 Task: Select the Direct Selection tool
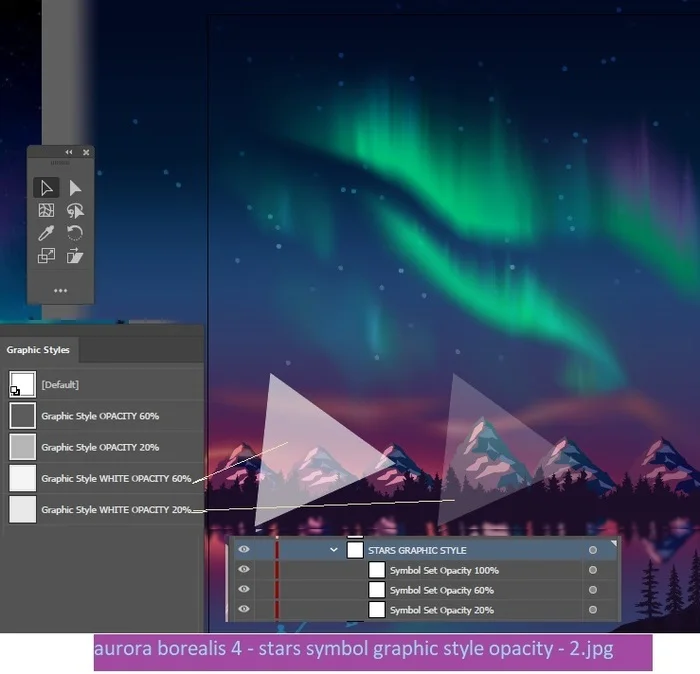[x=75, y=188]
